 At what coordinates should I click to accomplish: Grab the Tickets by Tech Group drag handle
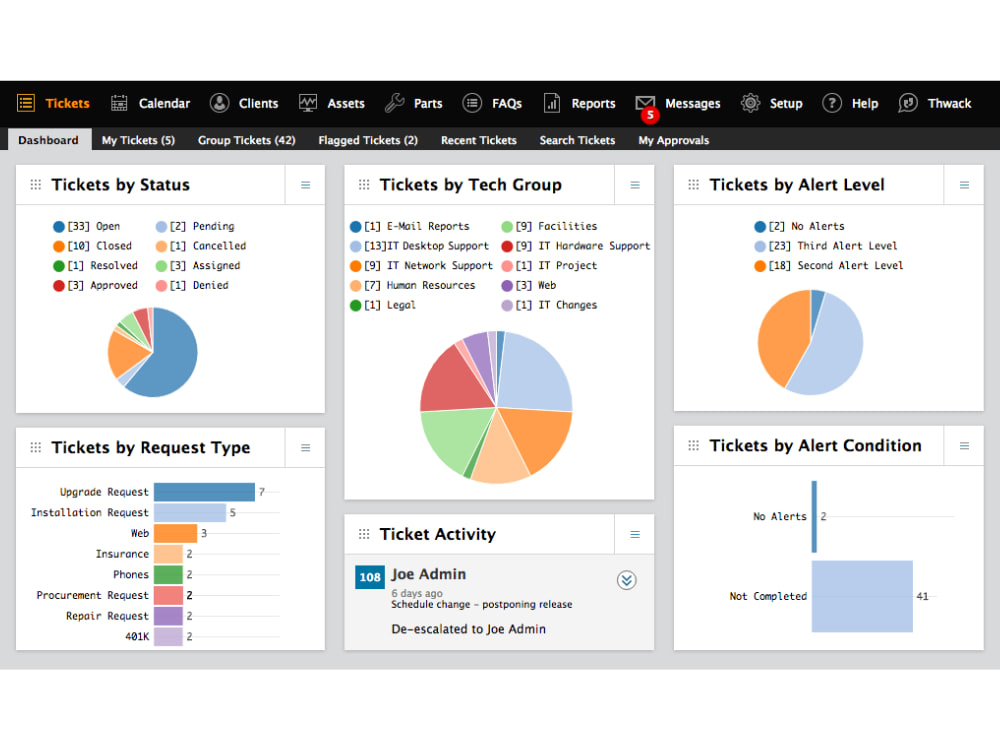[x=364, y=184]
